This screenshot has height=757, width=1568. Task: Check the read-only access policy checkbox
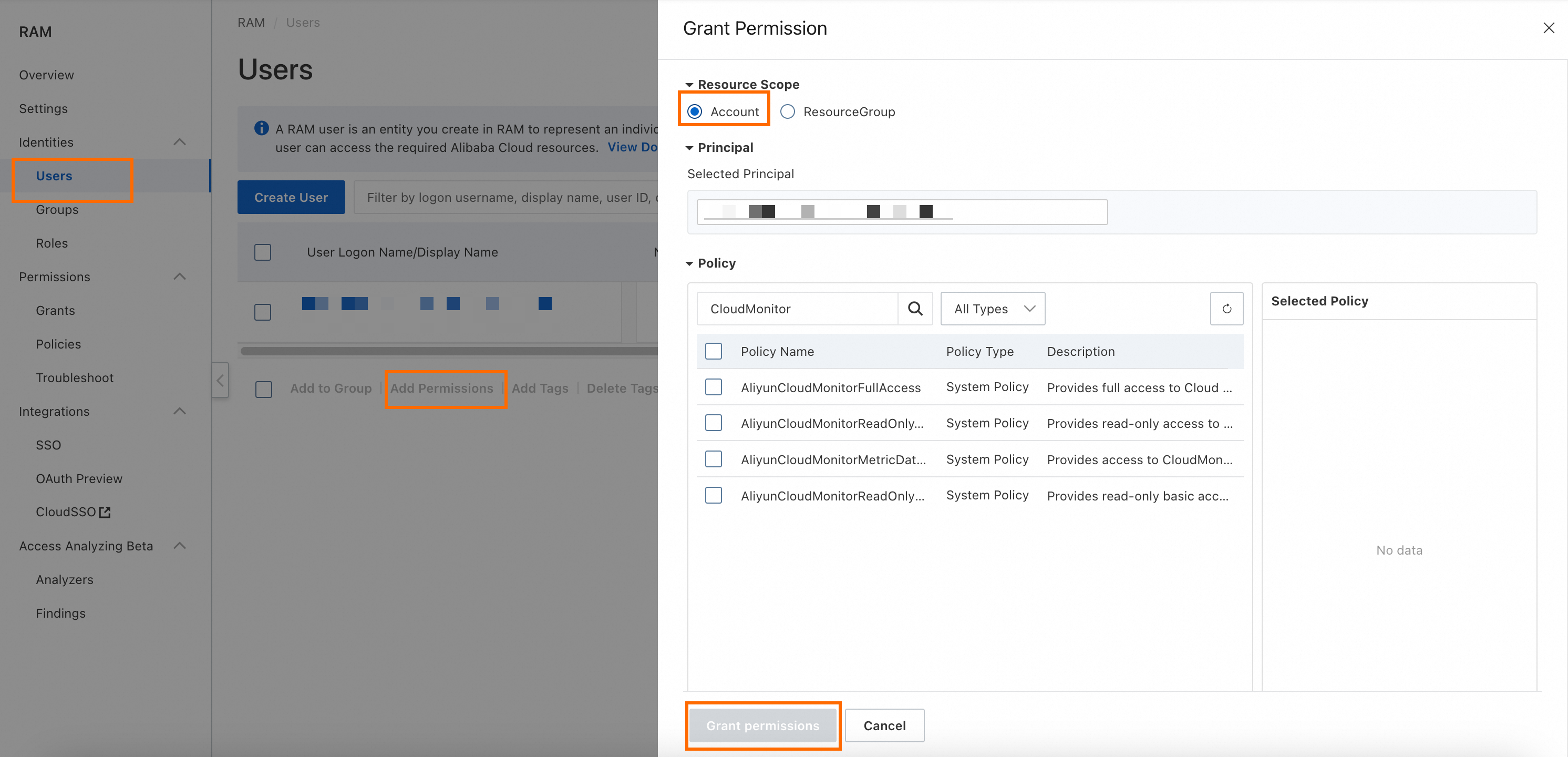coord(714,423)
